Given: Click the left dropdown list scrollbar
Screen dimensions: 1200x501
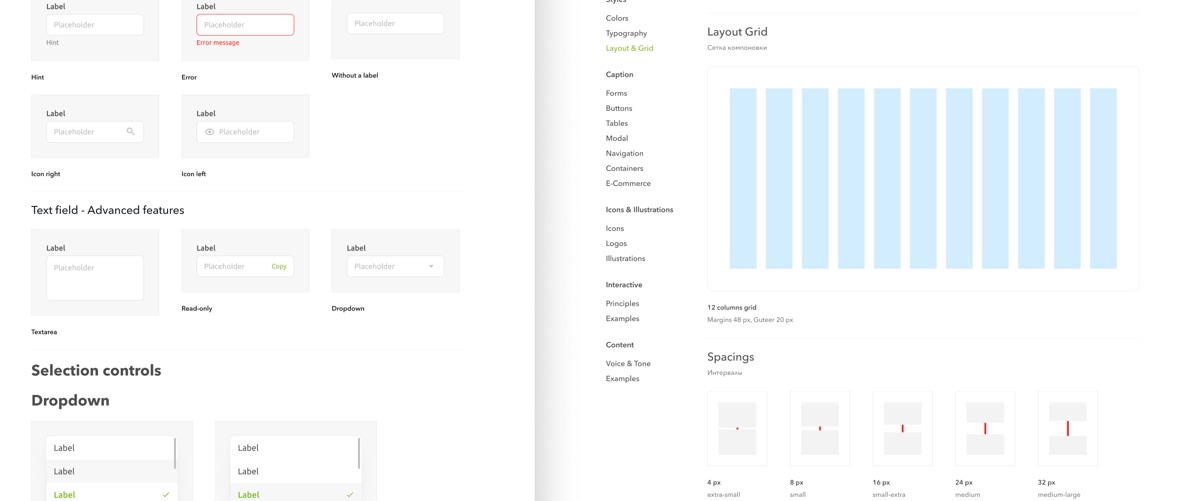Looking at the screenshot, I should [175, 453].
